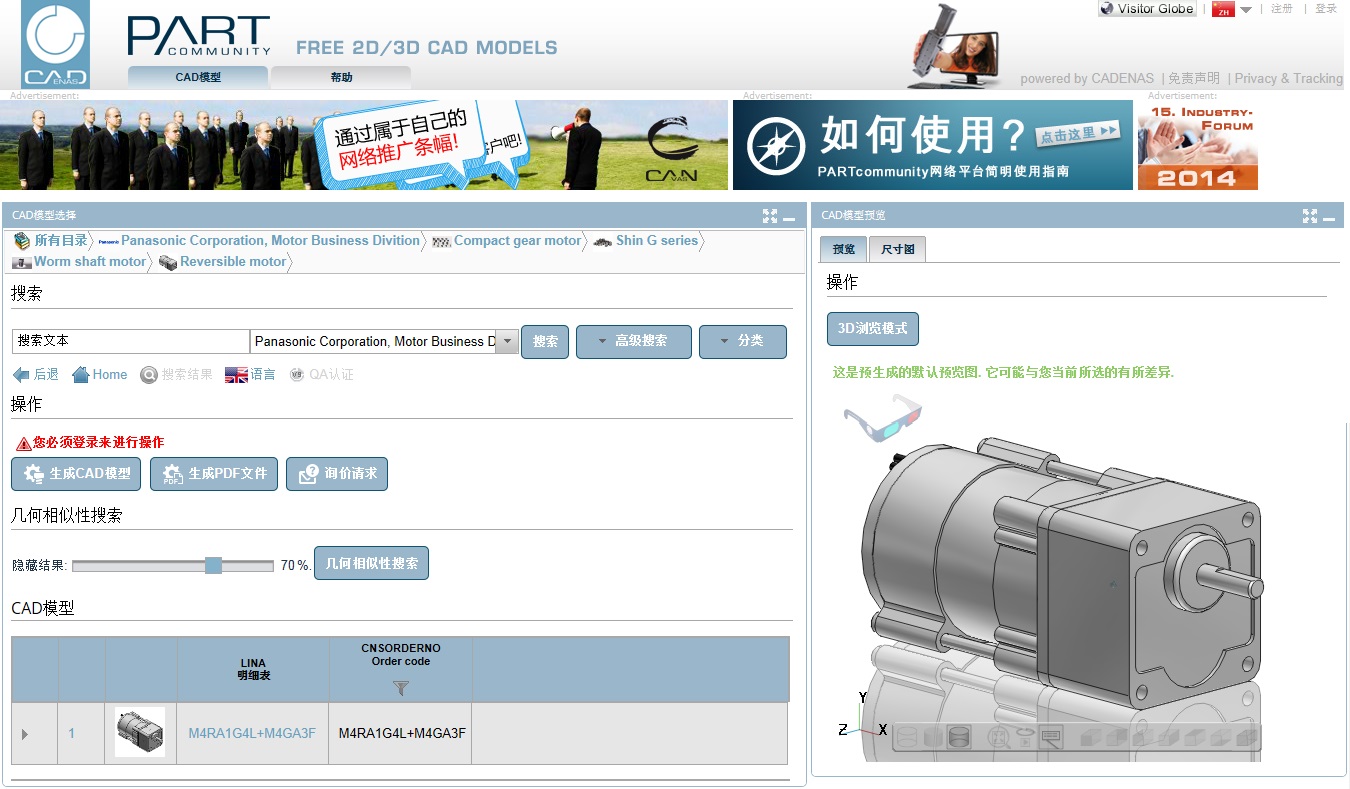Screen dimensions: 1350x789
Task: Switch to the 预览 preview tab
Action: (x=844, y=249)
